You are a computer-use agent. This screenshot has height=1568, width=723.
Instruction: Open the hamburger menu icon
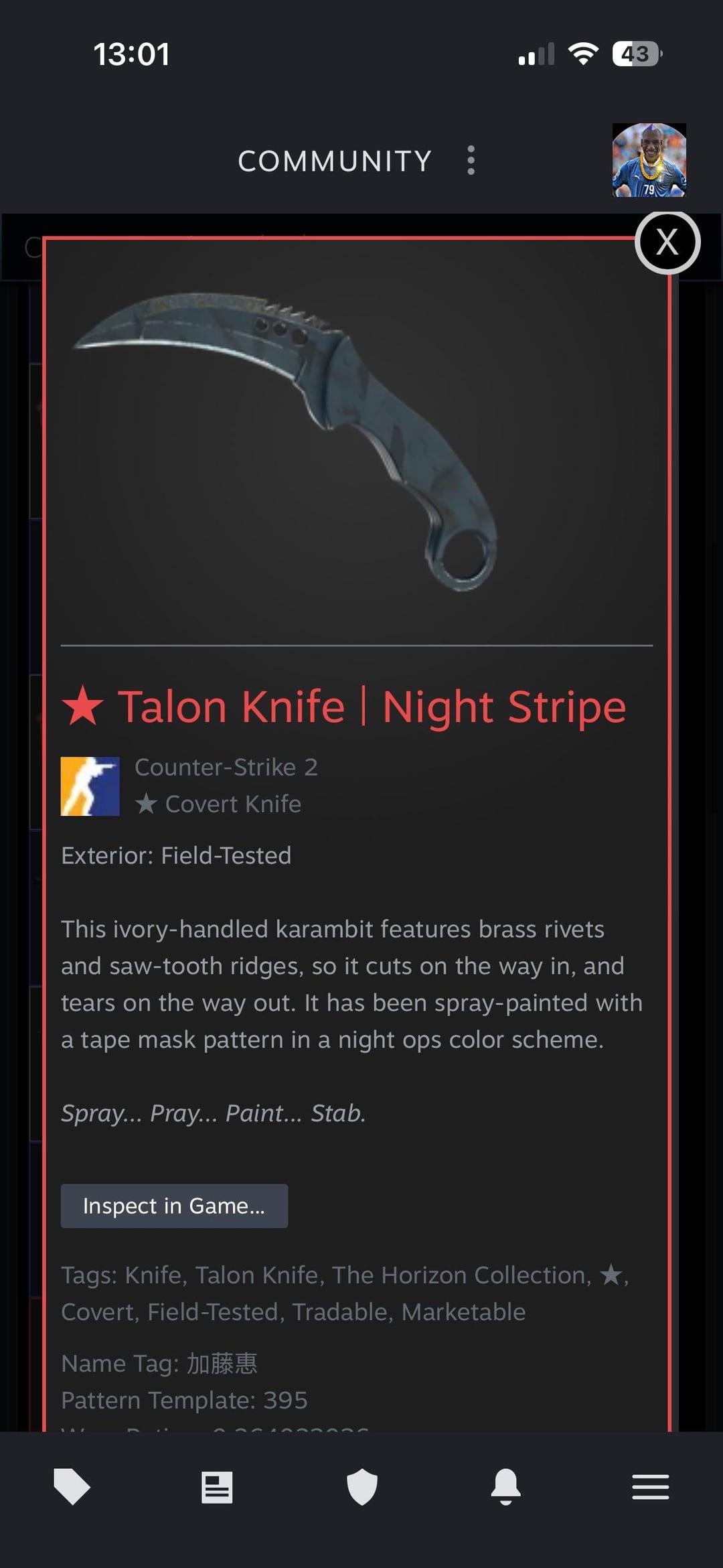[651, 1487]
